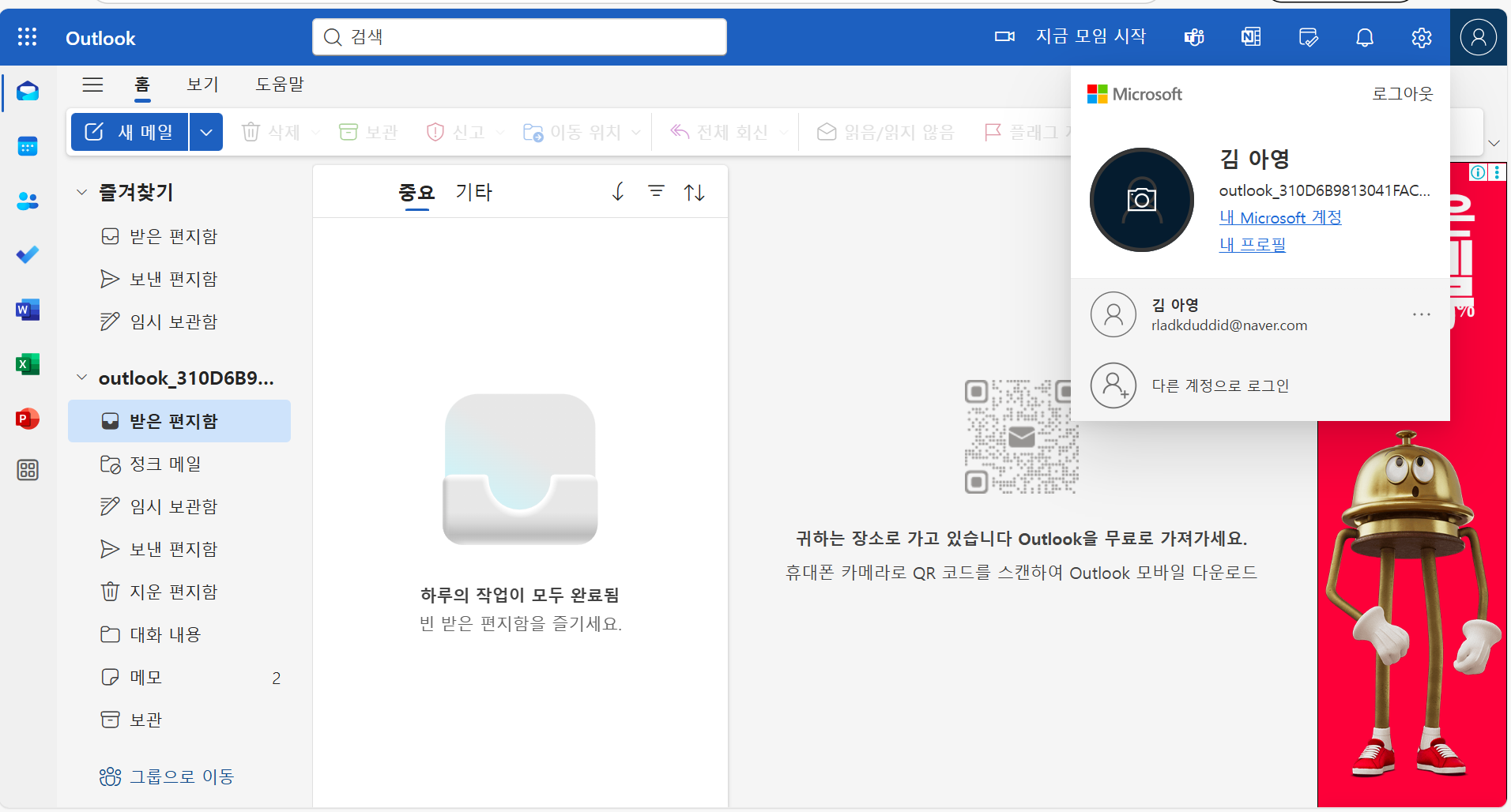The width and height of the screenshot is (1511, 812).
Task: Open the 전체 회신 dropdown chevron
Action: coord(783,132)
